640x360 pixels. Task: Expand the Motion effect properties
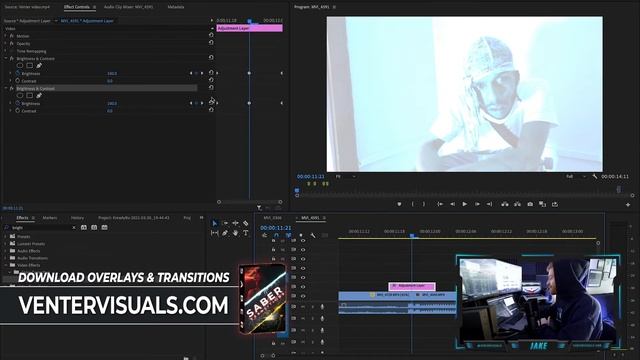pos(6,36)
